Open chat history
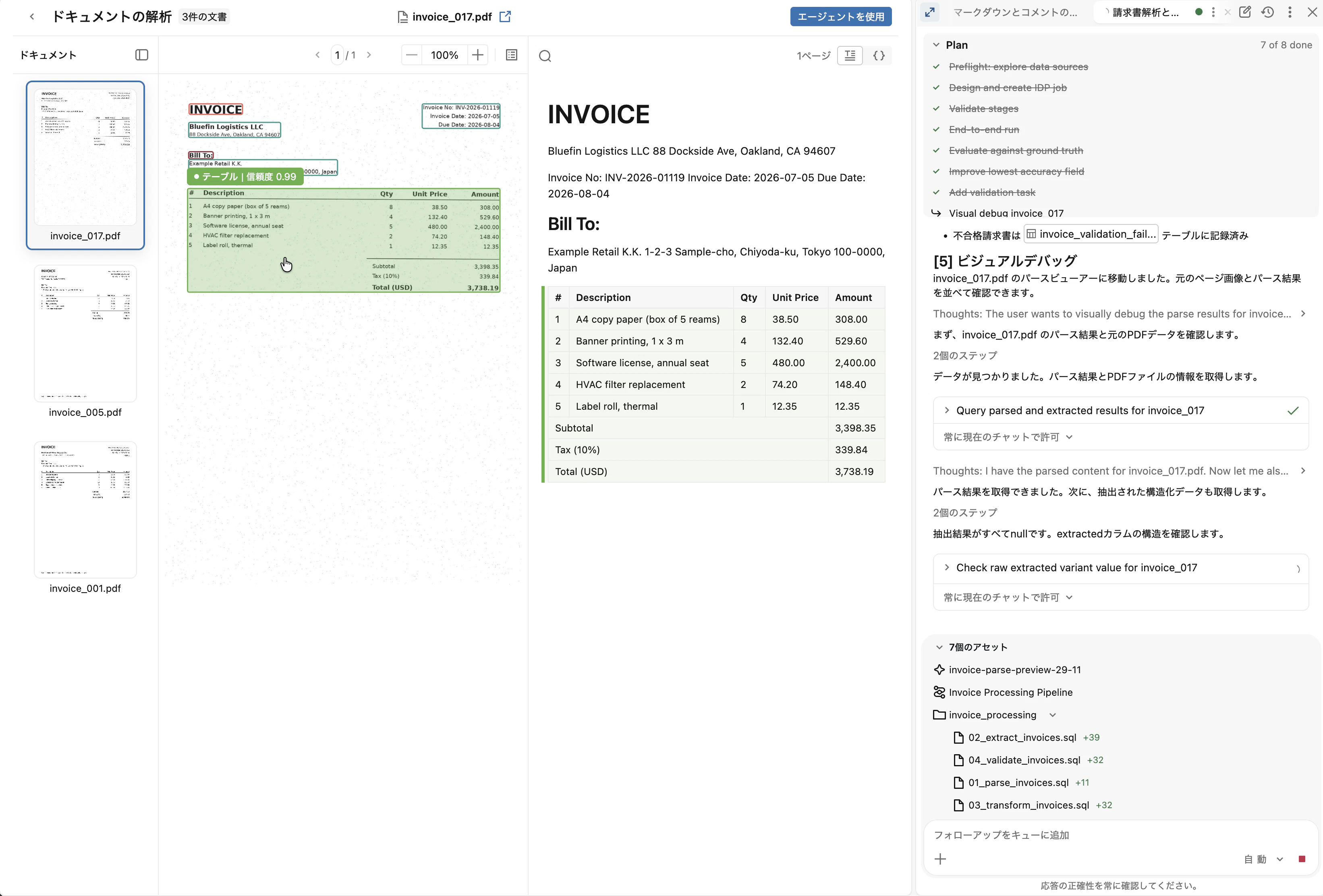Viewport: 1323px width, 896px height. click(x=1267, y=12)
